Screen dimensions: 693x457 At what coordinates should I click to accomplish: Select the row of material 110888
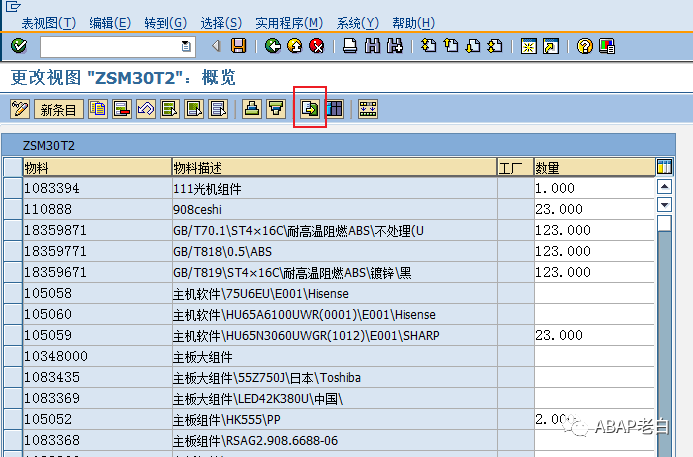click(x=13, y=209)
